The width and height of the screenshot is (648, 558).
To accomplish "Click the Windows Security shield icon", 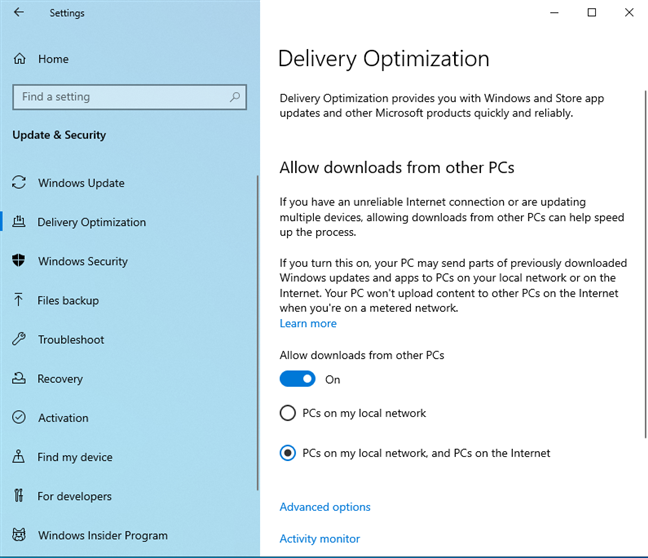I will [19, 260].
